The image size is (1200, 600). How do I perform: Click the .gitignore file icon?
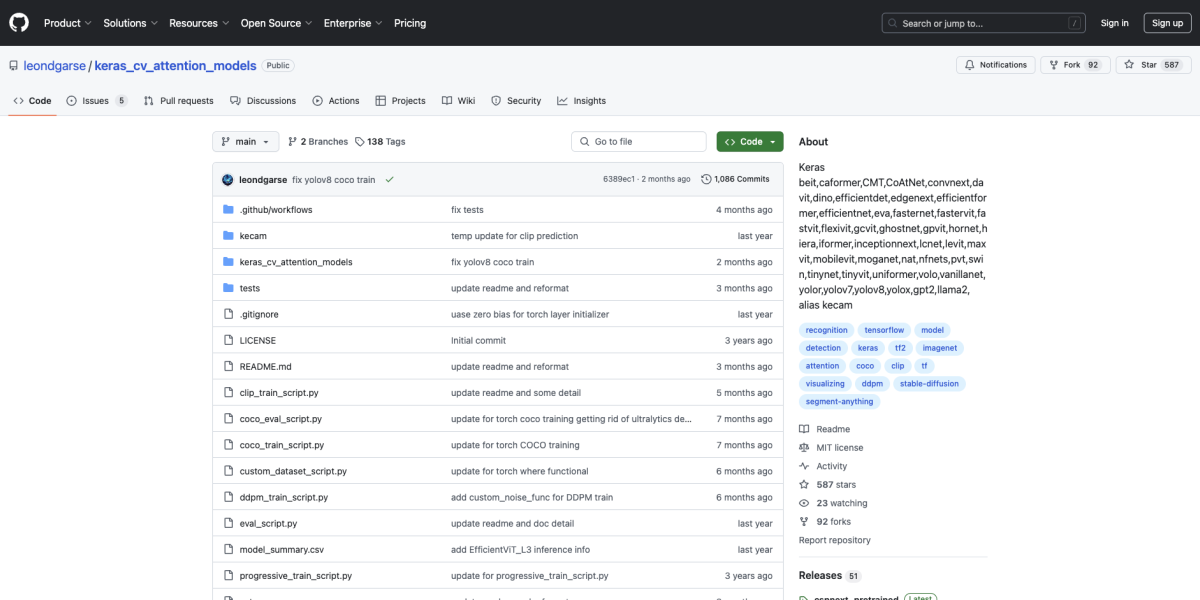point(228,314)
